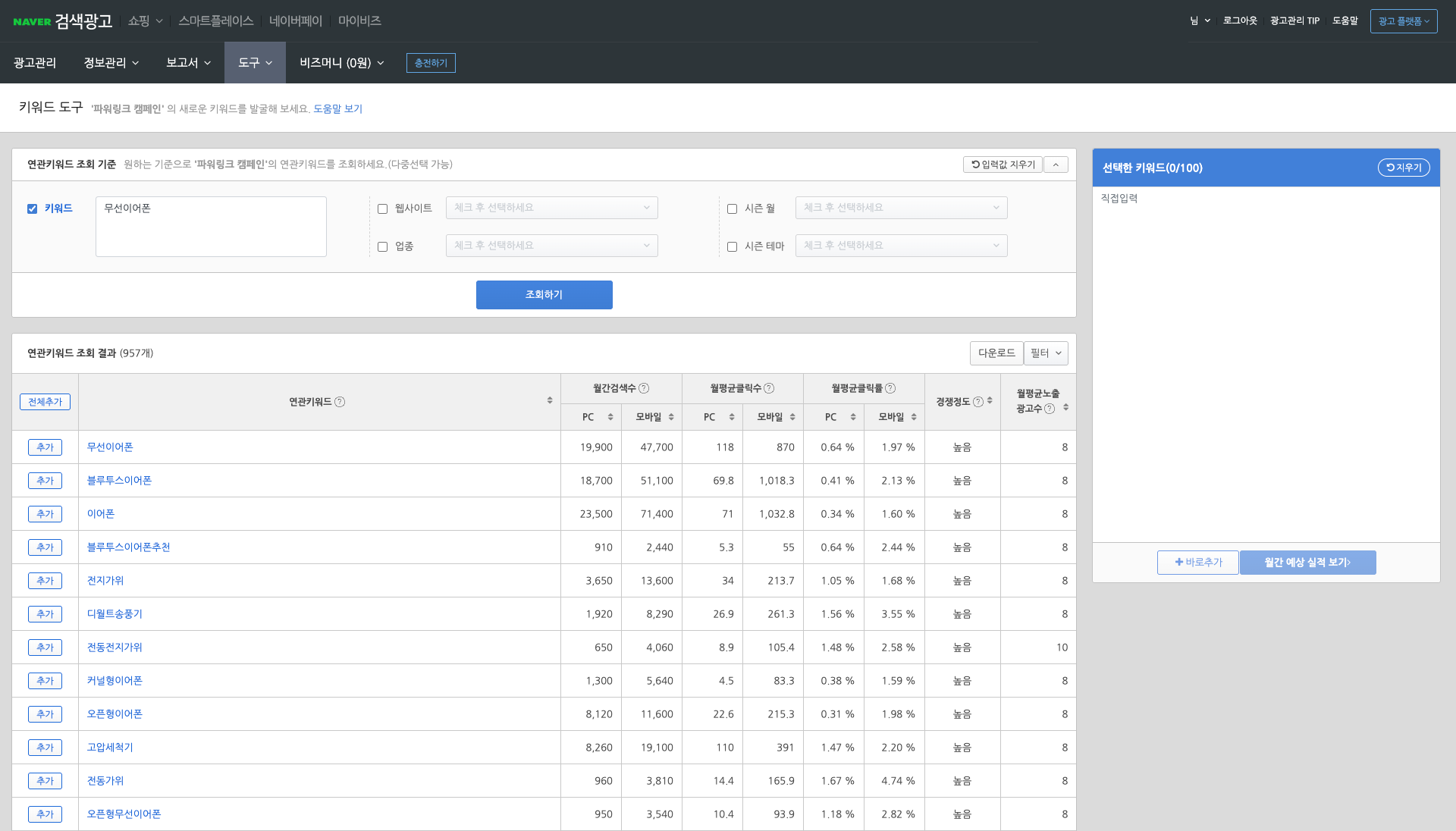Click into the 키워드 text area
Image resolution: width=1456 pixels, height=831 pixels.
(211, 227)
